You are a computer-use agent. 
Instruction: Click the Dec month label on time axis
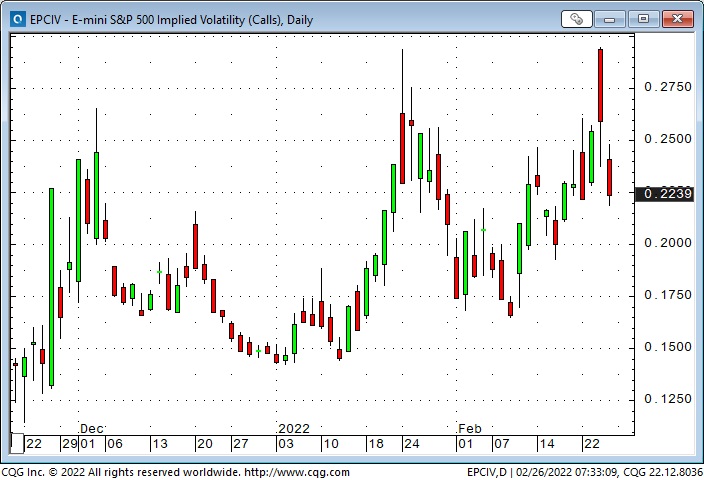[92, 429]
